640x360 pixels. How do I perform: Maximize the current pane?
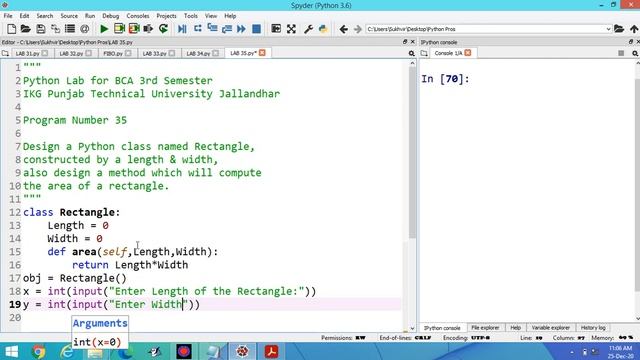(276, 29)
